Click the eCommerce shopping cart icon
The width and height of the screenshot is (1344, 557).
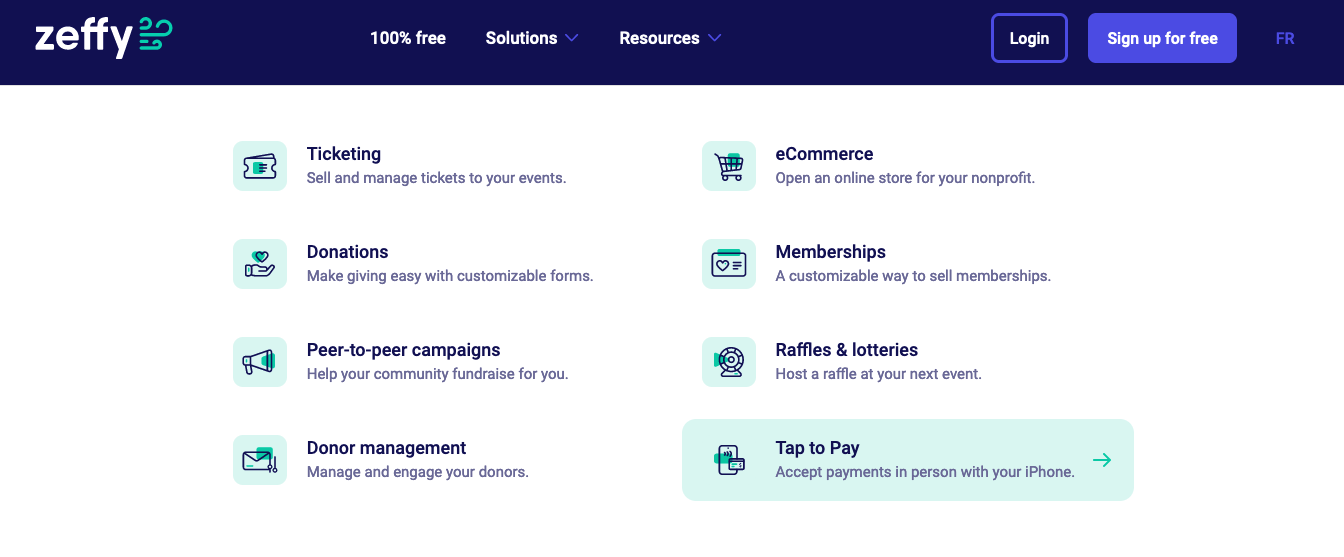tap(729, 166)
